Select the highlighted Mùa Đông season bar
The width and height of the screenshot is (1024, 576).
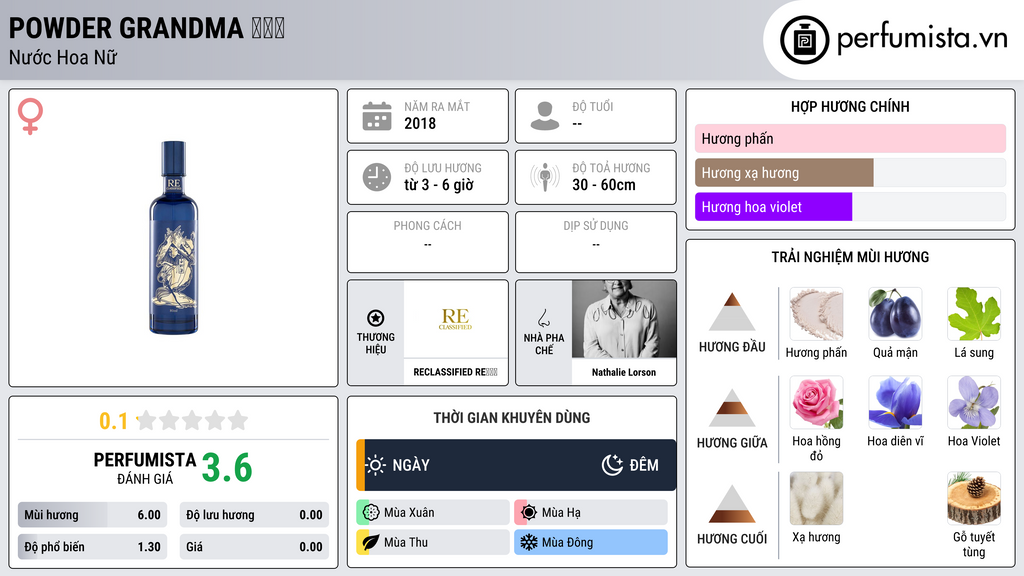tap(591, 542)
